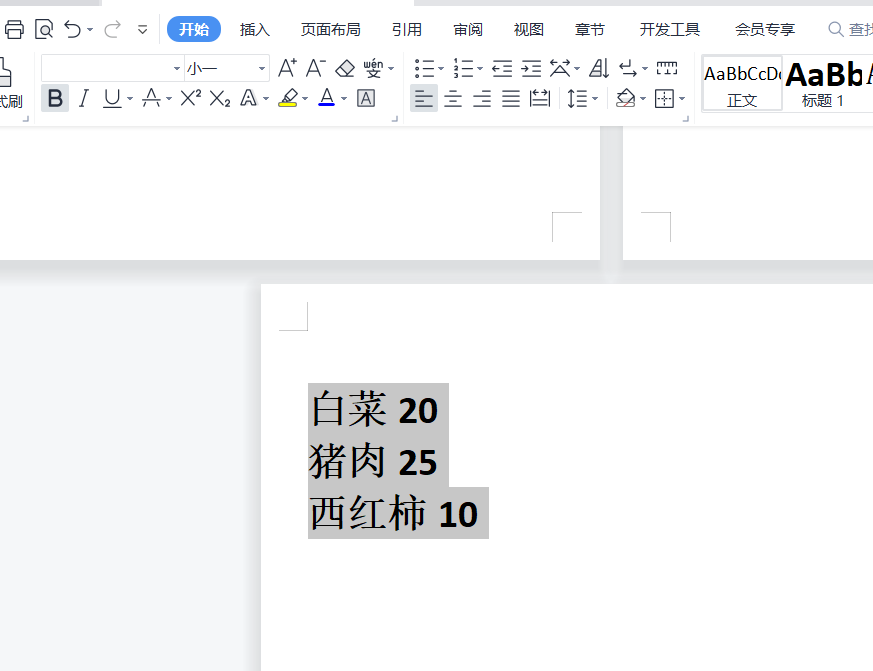Click show/hide paragraph marks icon
The image size is (873, 671).
629,68
